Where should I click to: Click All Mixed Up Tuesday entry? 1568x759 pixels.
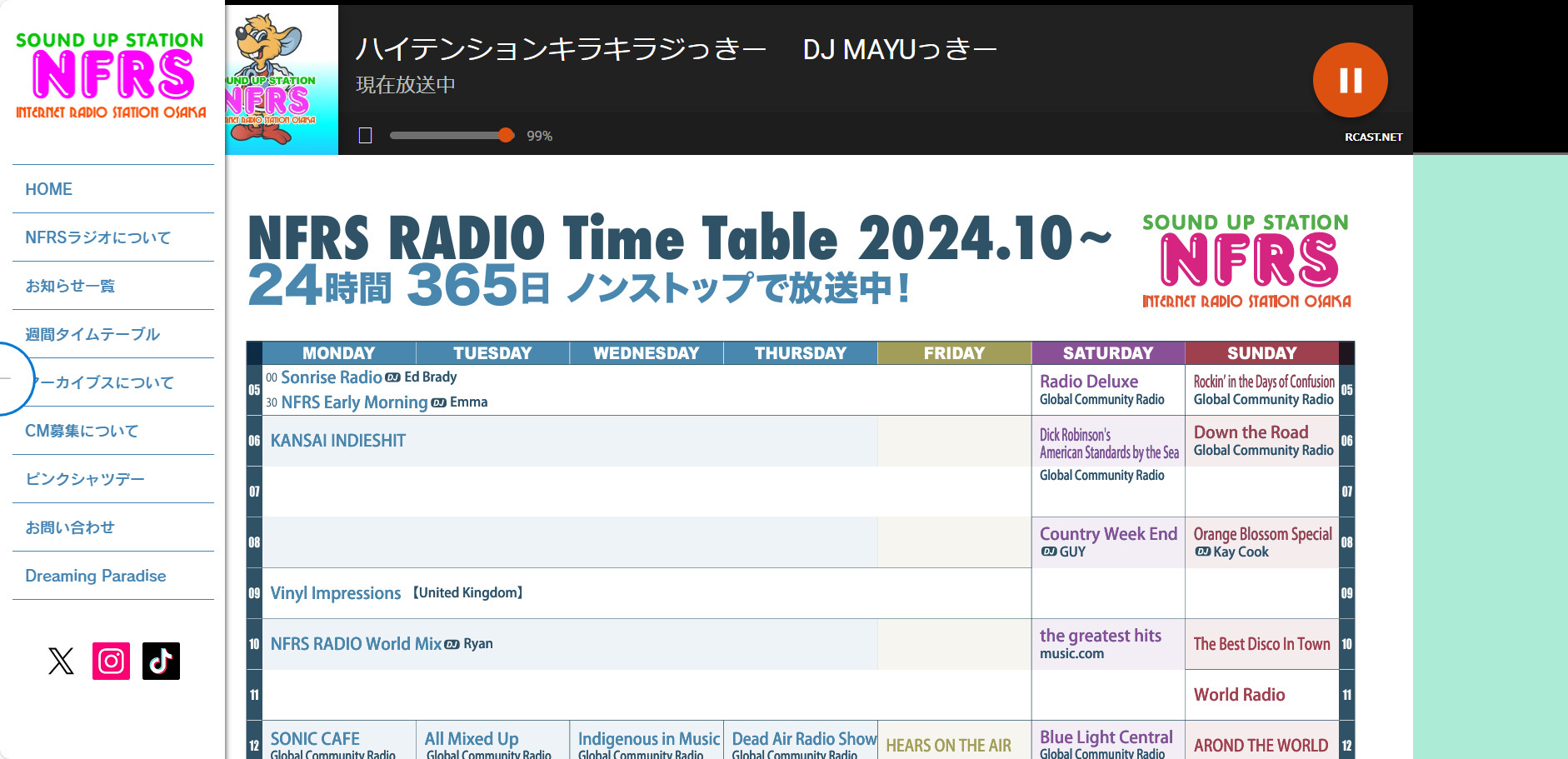(x=488, y=745)
